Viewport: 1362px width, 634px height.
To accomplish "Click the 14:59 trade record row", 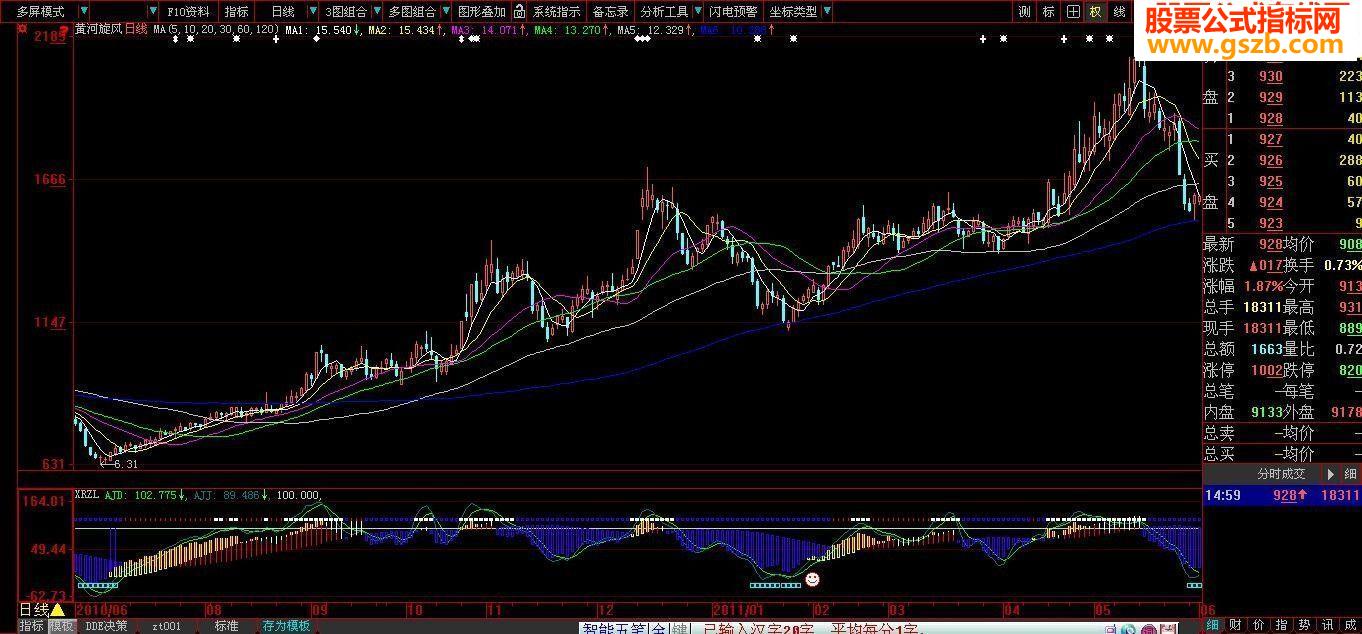I will click(x=1281, y=495).
